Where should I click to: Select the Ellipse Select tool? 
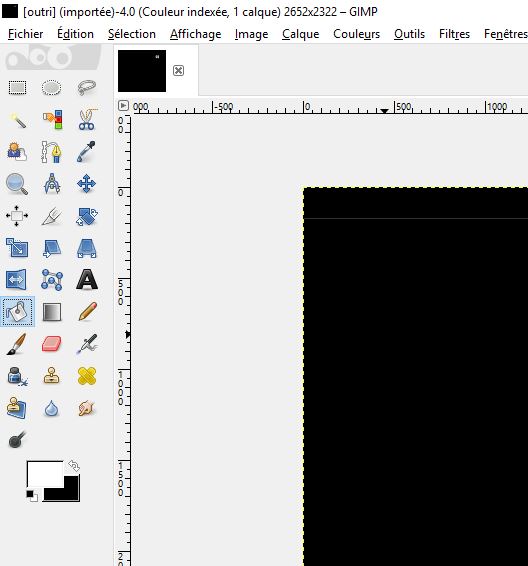point(52,88)
